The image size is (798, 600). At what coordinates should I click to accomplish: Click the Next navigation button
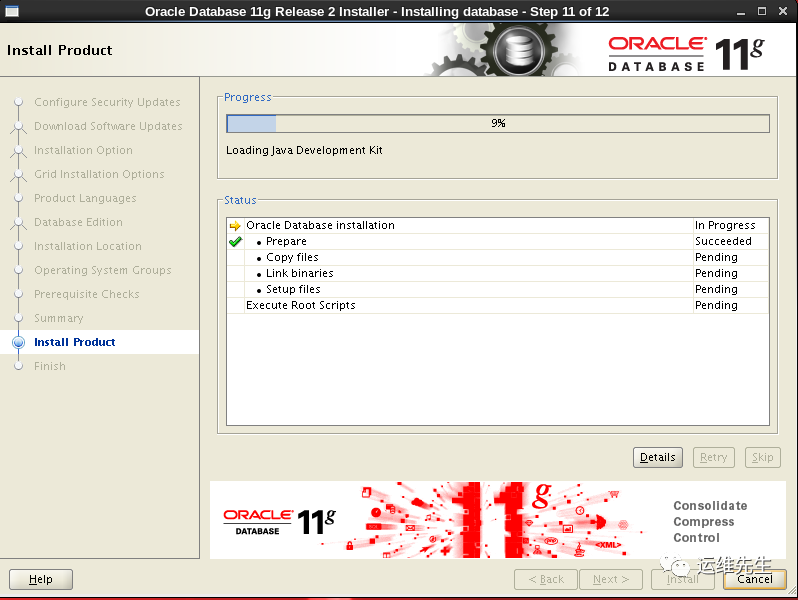[x=611, y=580]
